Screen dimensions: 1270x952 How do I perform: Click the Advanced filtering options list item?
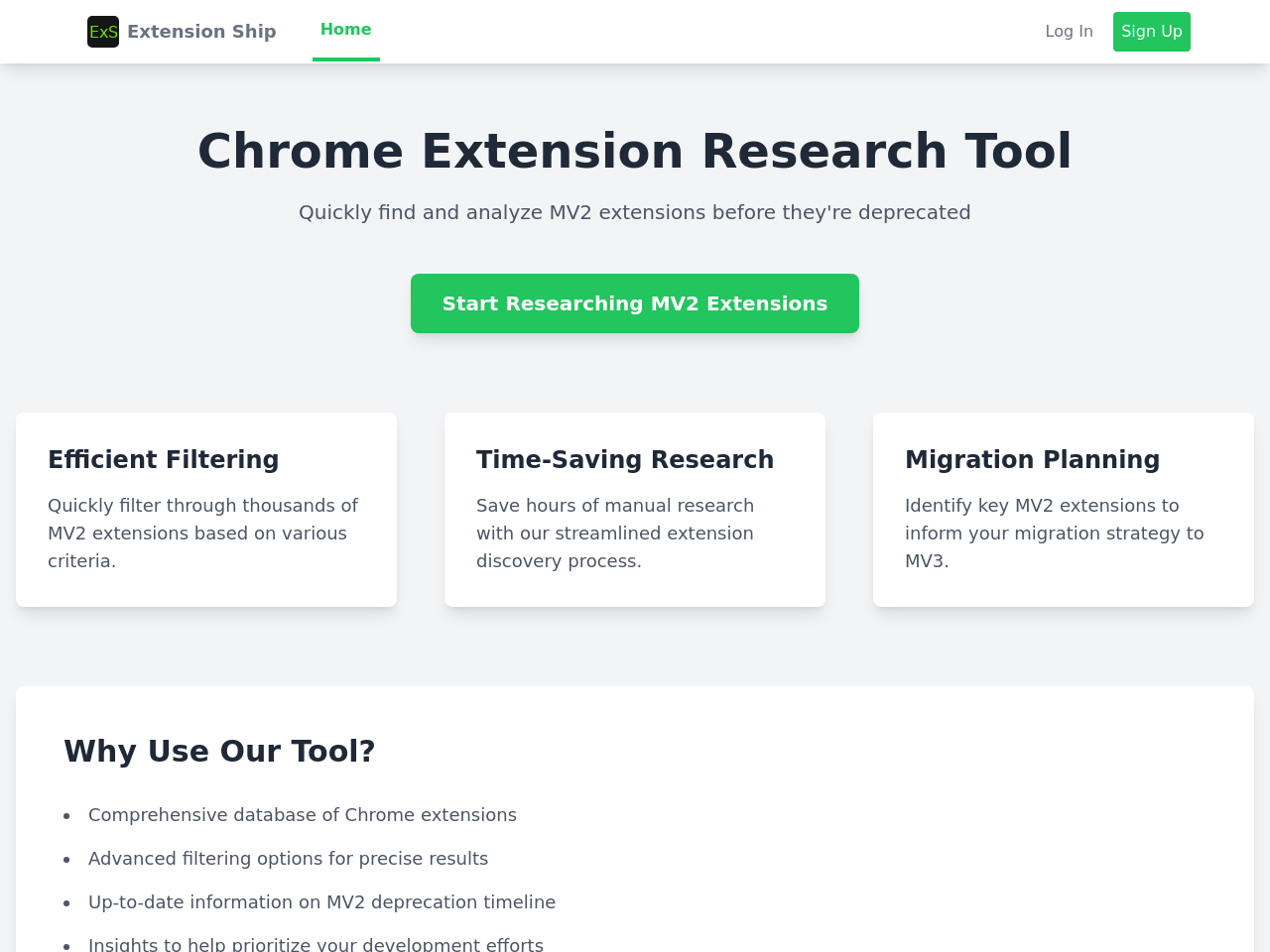pos(288,859)
